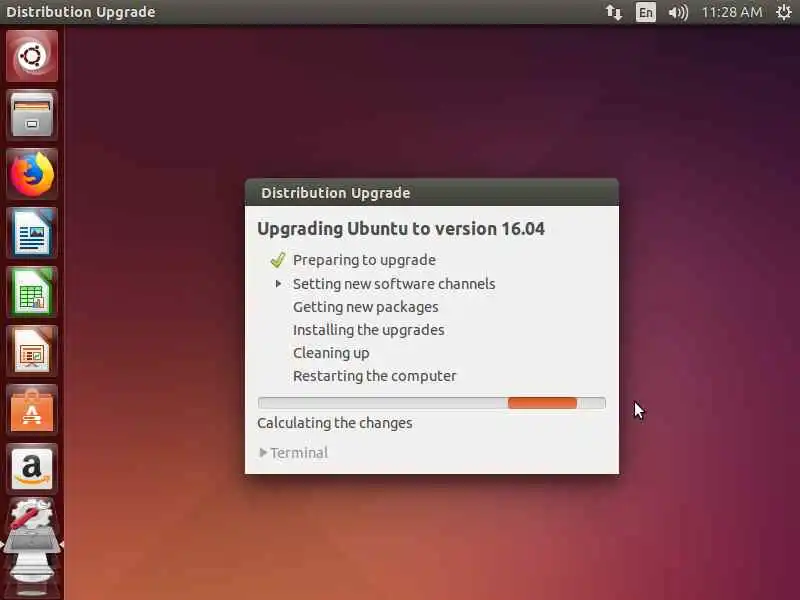Click the 'Upgrading Ubuntu to version 16.04' heading
Image resolution: width=800 pixels, height=600 pixels.
coord(401,229)
